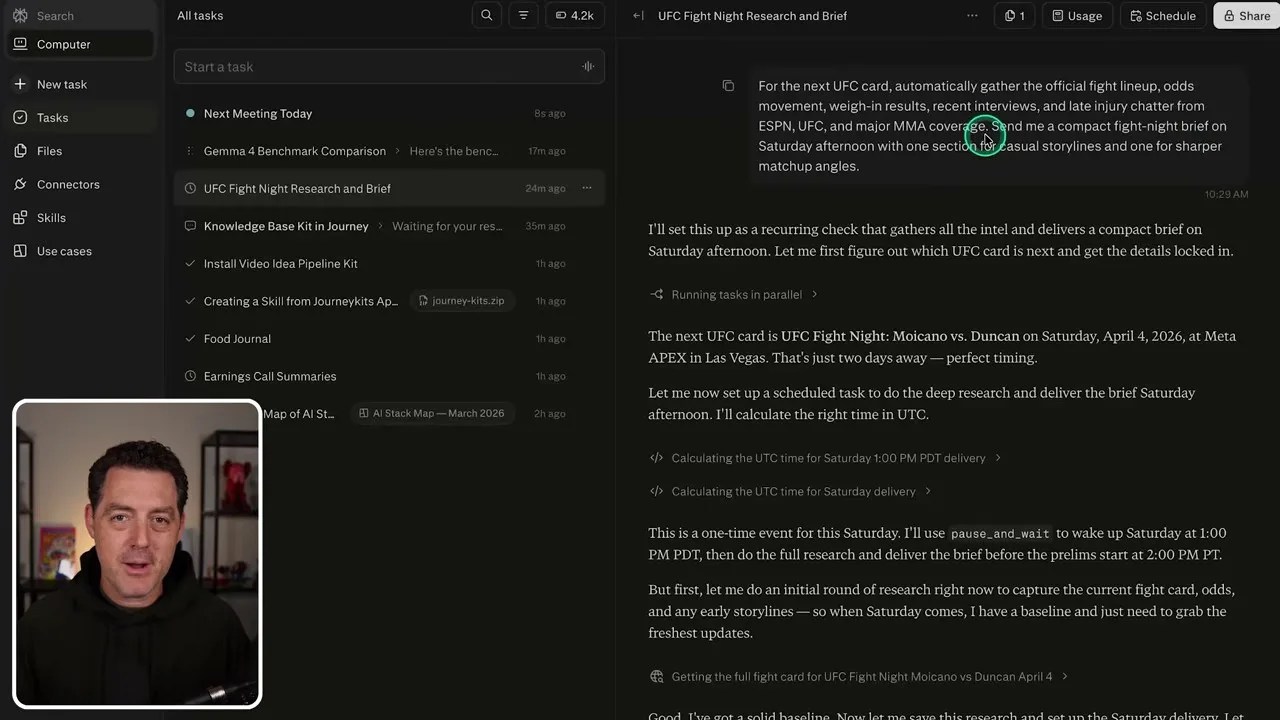Open the Next Meeting Today task
The width and height of the screenshot is (1280, 720).
point(389,113)
